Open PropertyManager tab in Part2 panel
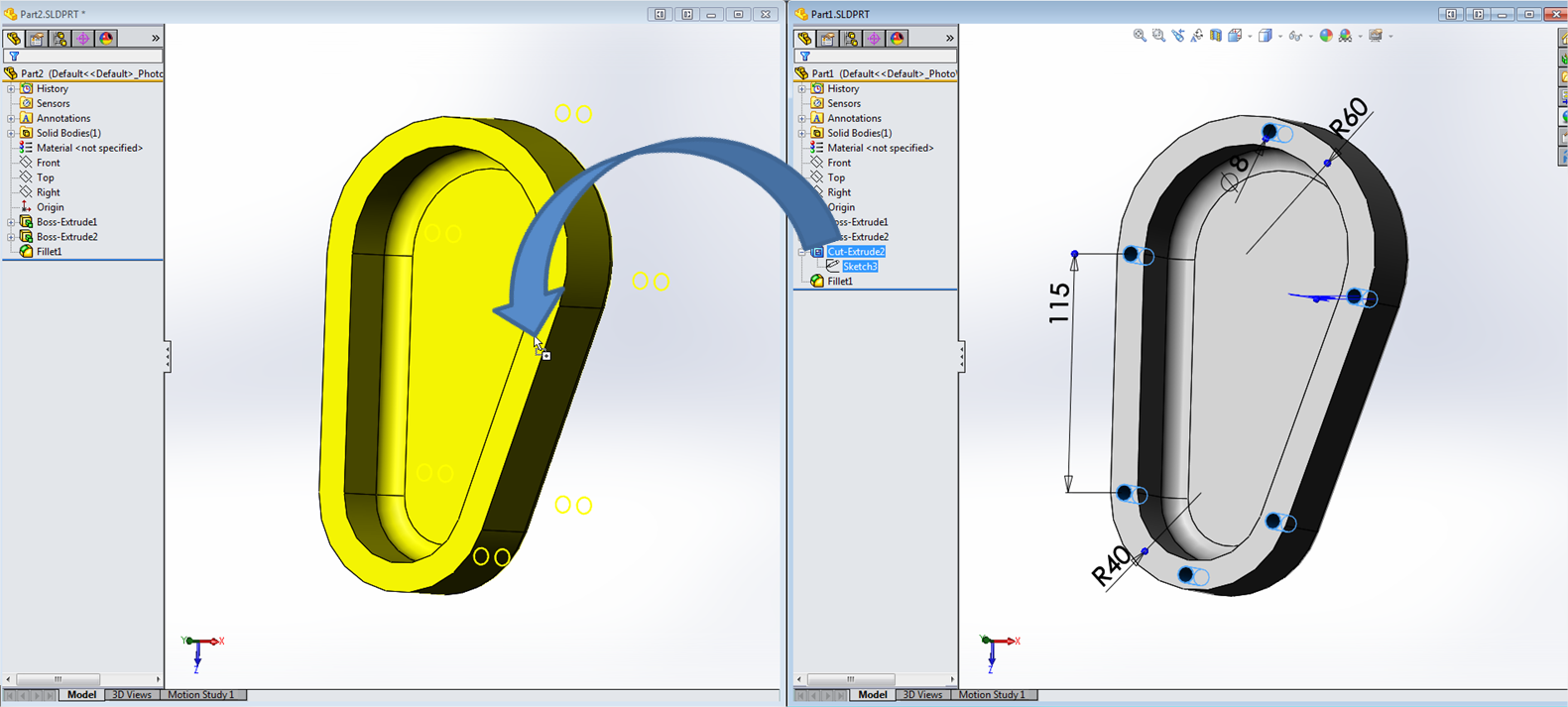 [x=37, y=39]
